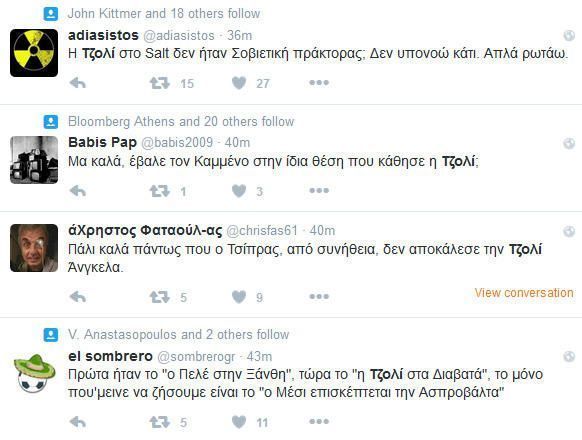Retweet the chrisfas61 tweet with 5 retweets
This screenshot has width=582, height=440.
pyautogui.click(x=160, y=297)
